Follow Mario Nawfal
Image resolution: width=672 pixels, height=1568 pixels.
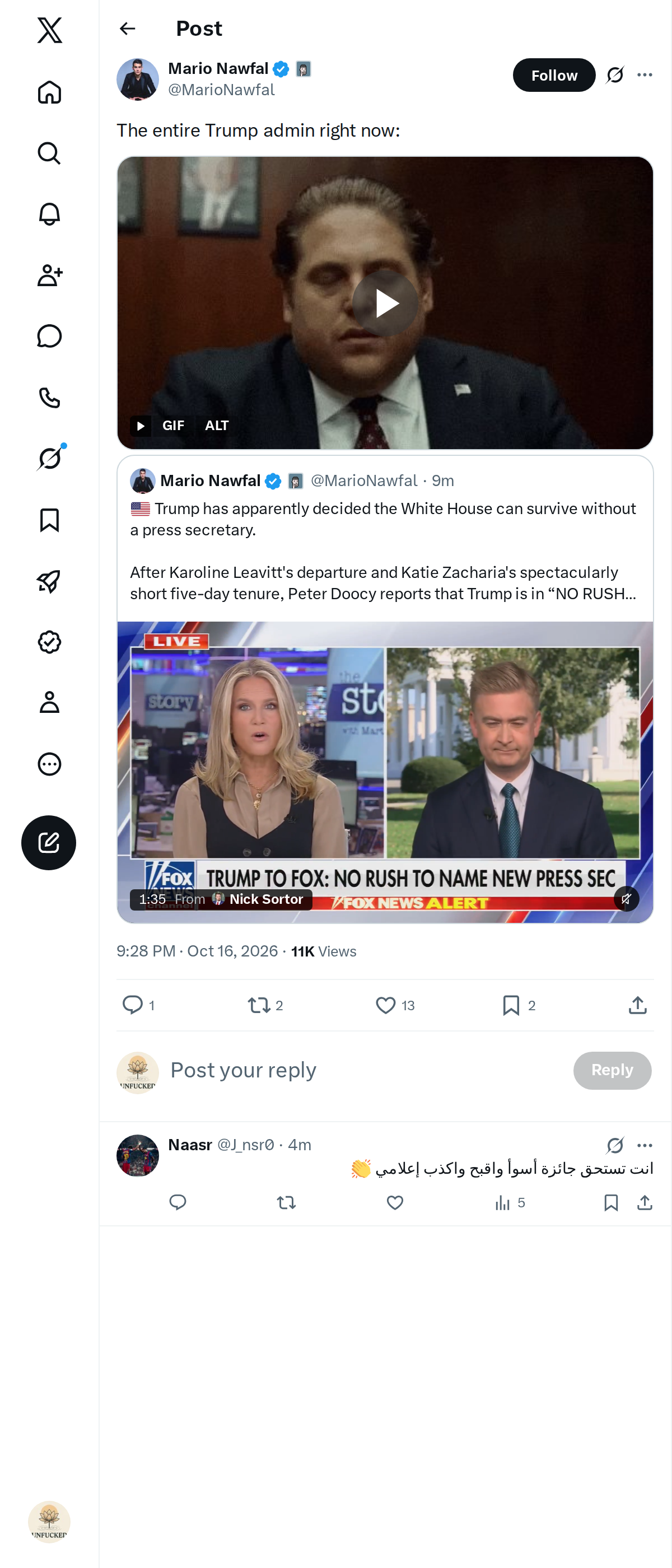tap(553, 76)
